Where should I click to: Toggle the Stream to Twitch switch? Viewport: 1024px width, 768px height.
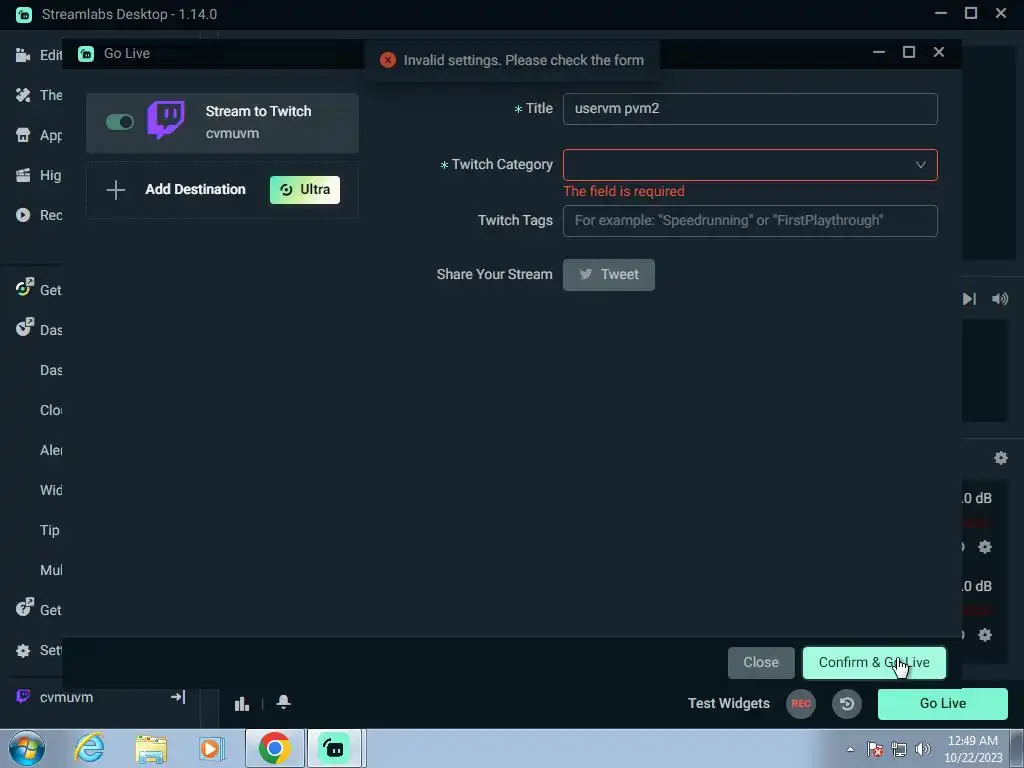(120, 122)
